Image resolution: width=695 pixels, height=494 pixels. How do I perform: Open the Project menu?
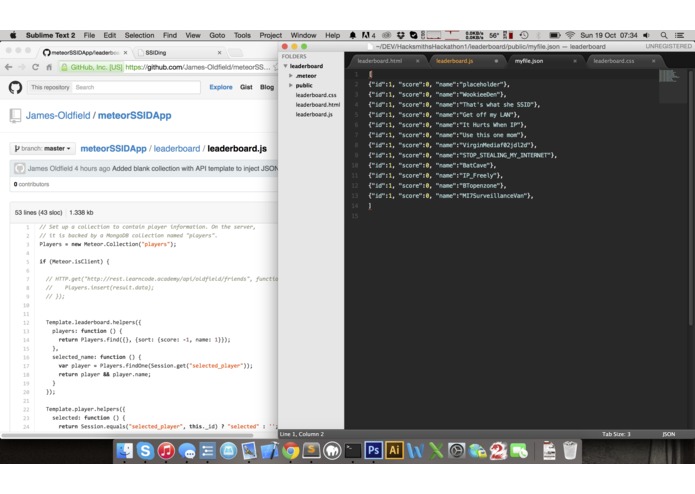click(x=270, y=35)
